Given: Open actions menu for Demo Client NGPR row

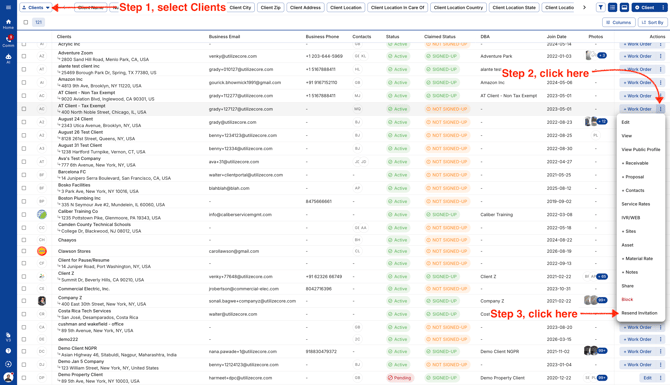Looking at the screenshot, I should coord(661,351).
